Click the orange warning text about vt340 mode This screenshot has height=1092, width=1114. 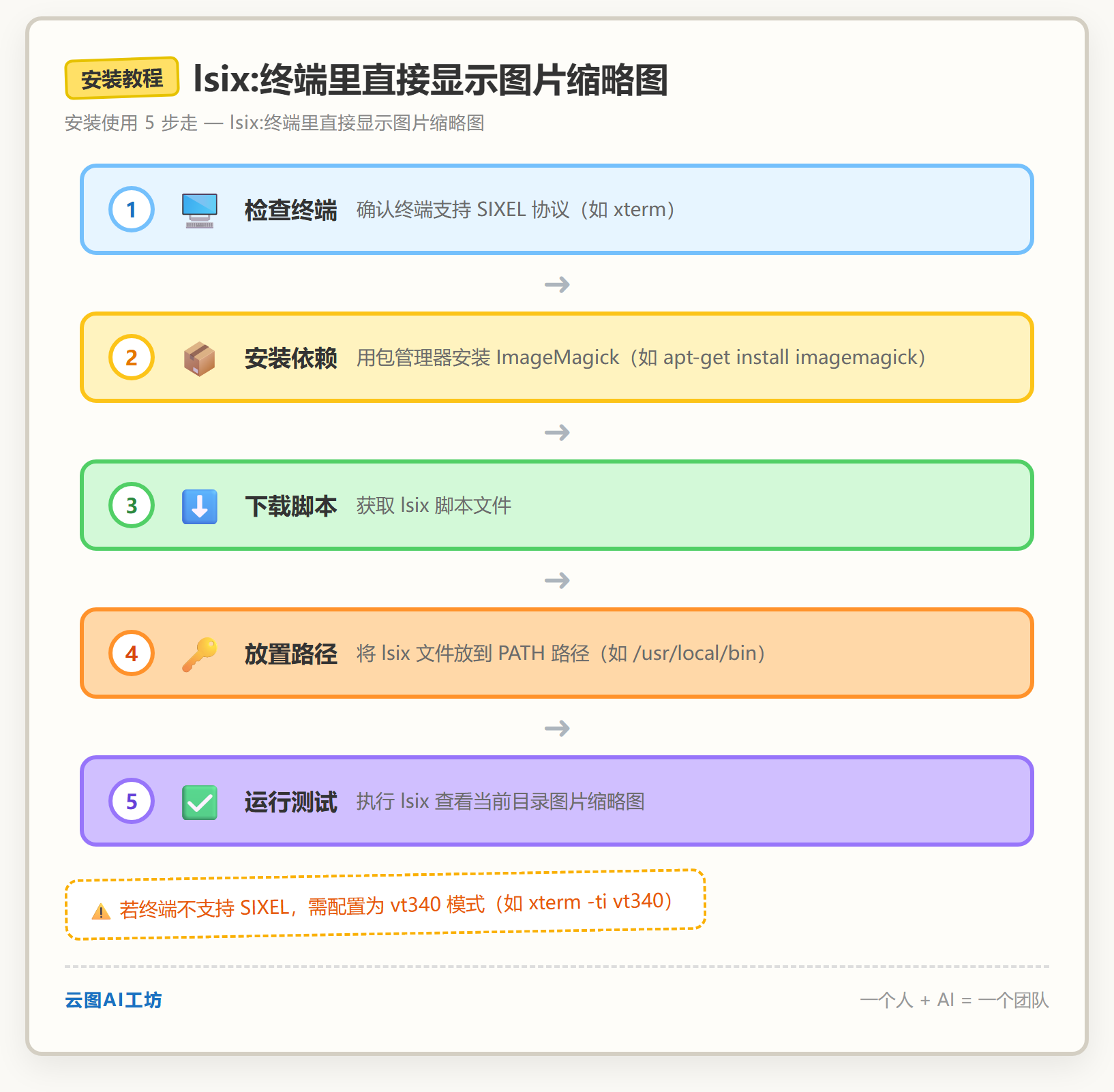[396, 905]
